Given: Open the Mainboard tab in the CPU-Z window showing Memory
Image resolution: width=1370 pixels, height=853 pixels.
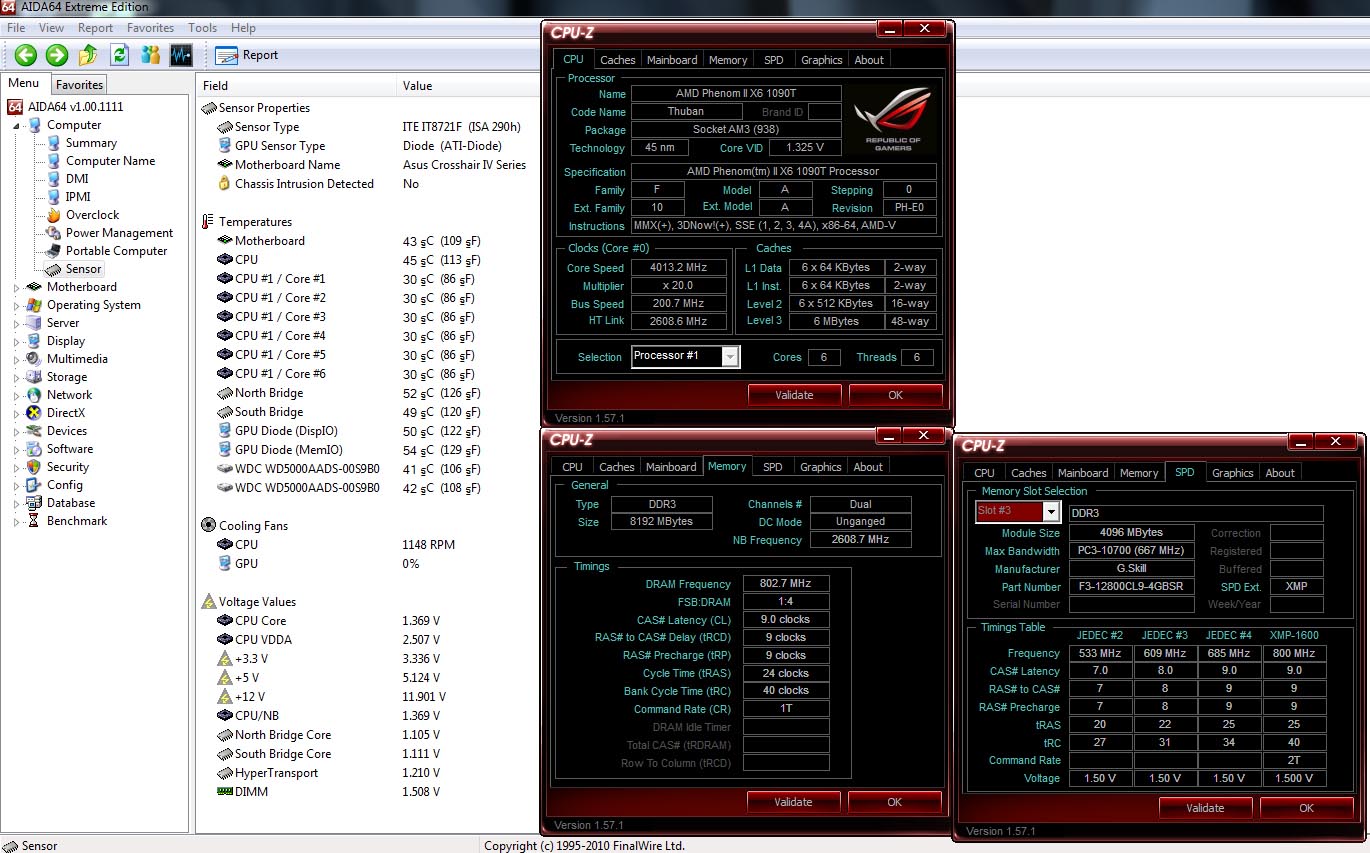Looking at the screenshot, I should click(x=671, y=467).
